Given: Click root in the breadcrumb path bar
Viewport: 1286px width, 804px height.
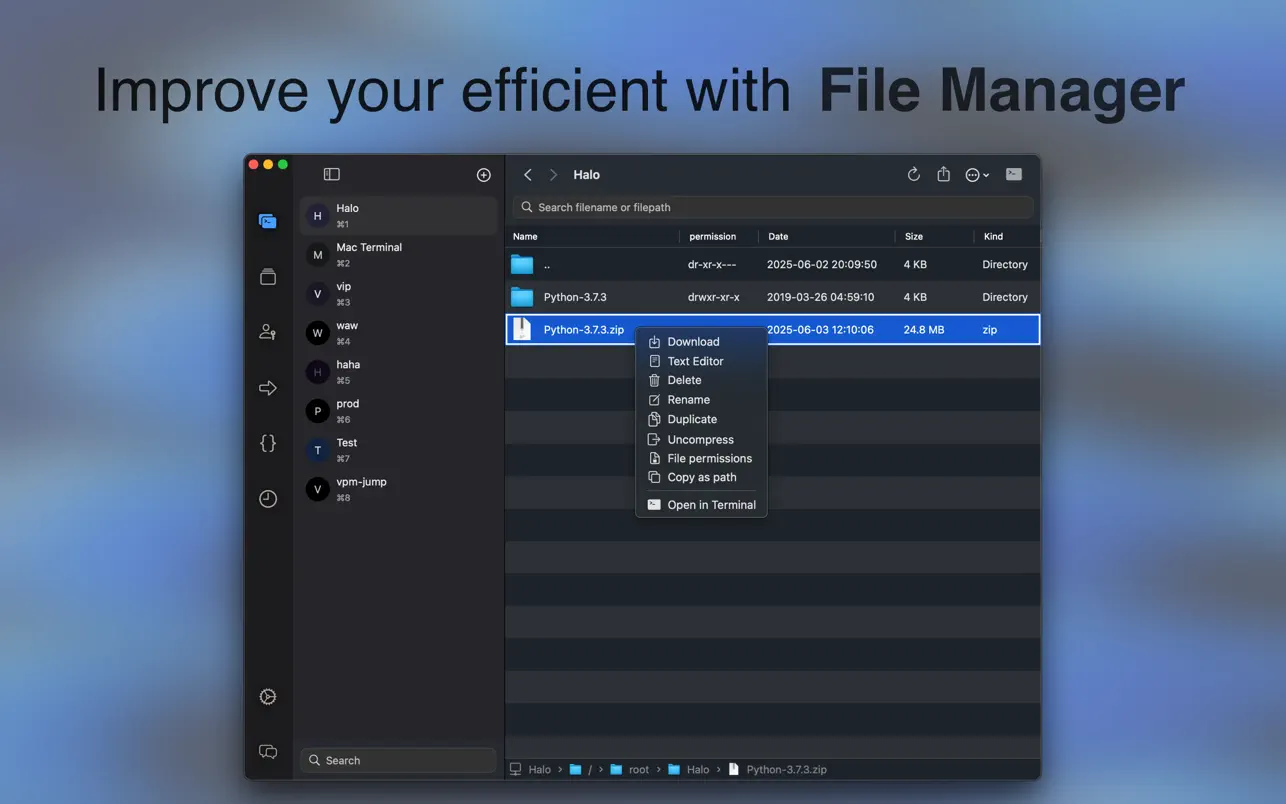Looking at the screenshot, I should pyautogui.click(x=630, y=770).
